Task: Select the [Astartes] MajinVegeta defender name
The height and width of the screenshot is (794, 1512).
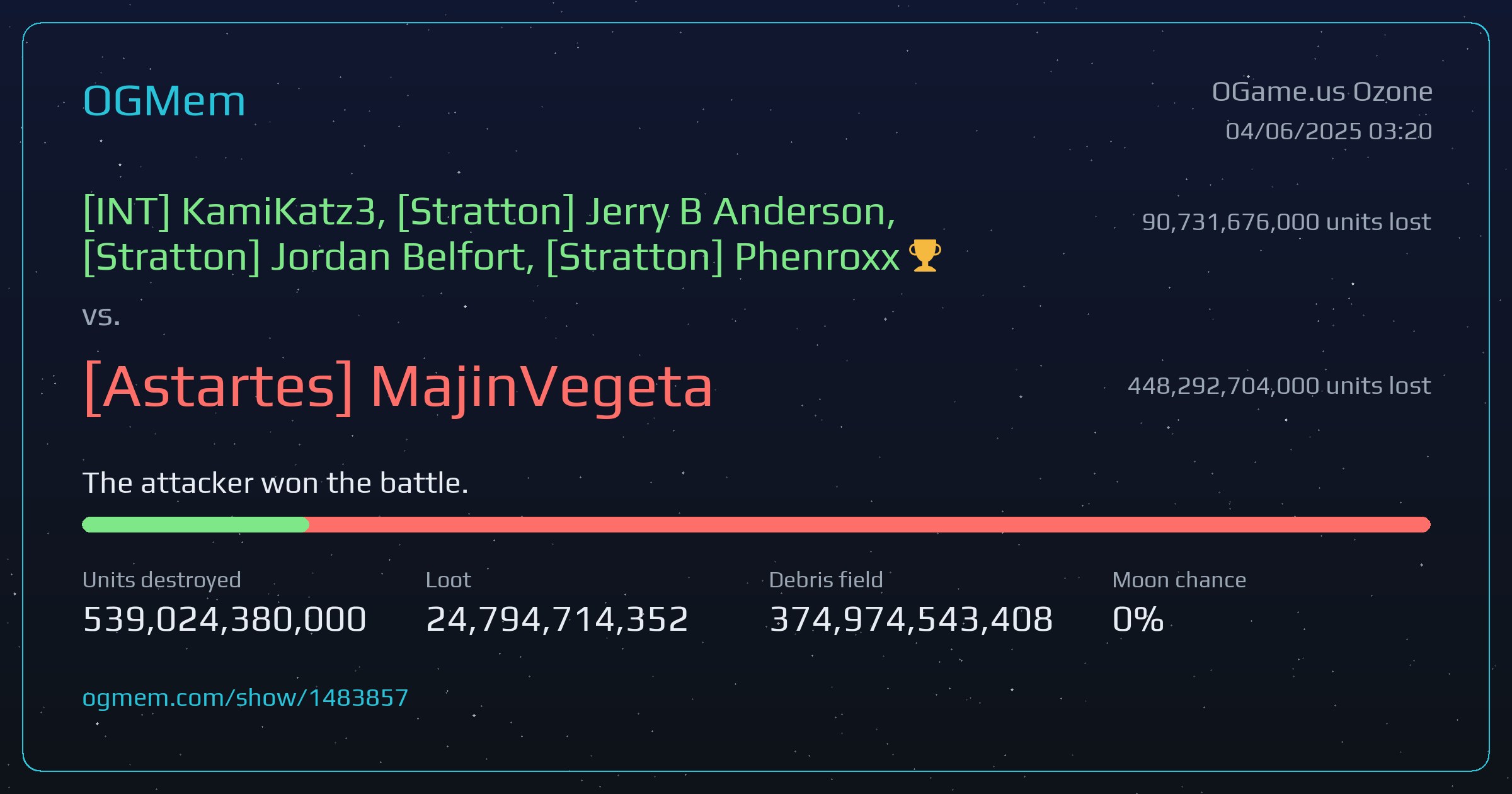Action: coord(398,387)
